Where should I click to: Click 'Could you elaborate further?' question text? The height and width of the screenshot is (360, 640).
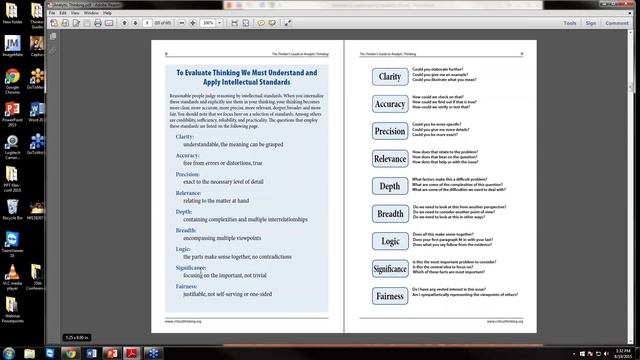coord(438,69)
